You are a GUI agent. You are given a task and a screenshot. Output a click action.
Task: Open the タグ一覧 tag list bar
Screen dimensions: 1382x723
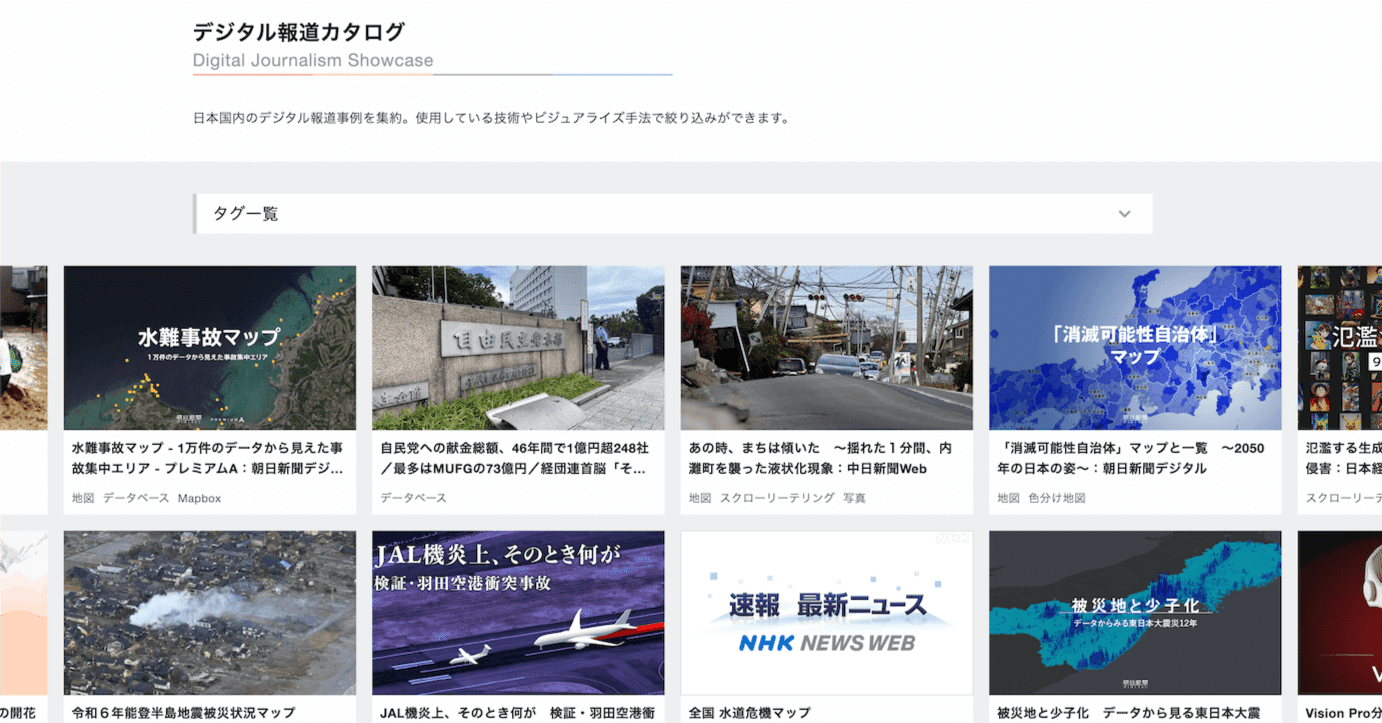(x=673, y=214)
